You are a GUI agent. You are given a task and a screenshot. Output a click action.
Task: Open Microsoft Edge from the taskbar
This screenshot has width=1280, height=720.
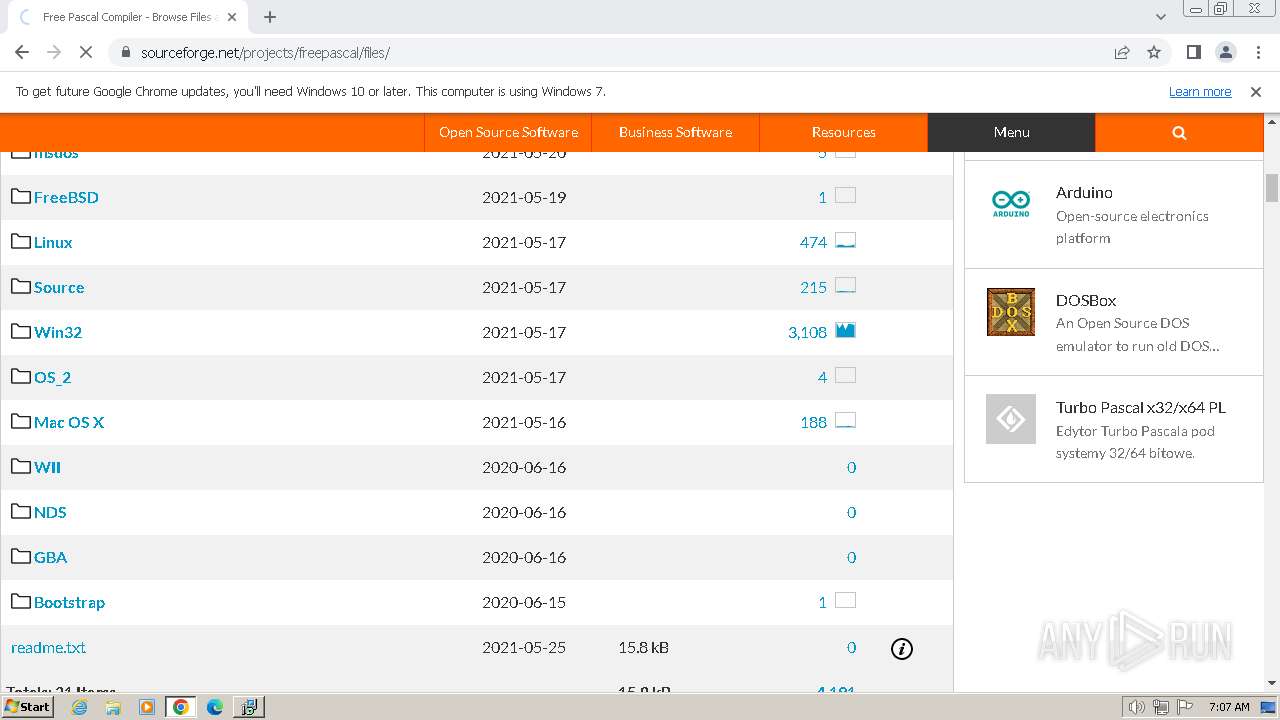click(x=214, y=707)
